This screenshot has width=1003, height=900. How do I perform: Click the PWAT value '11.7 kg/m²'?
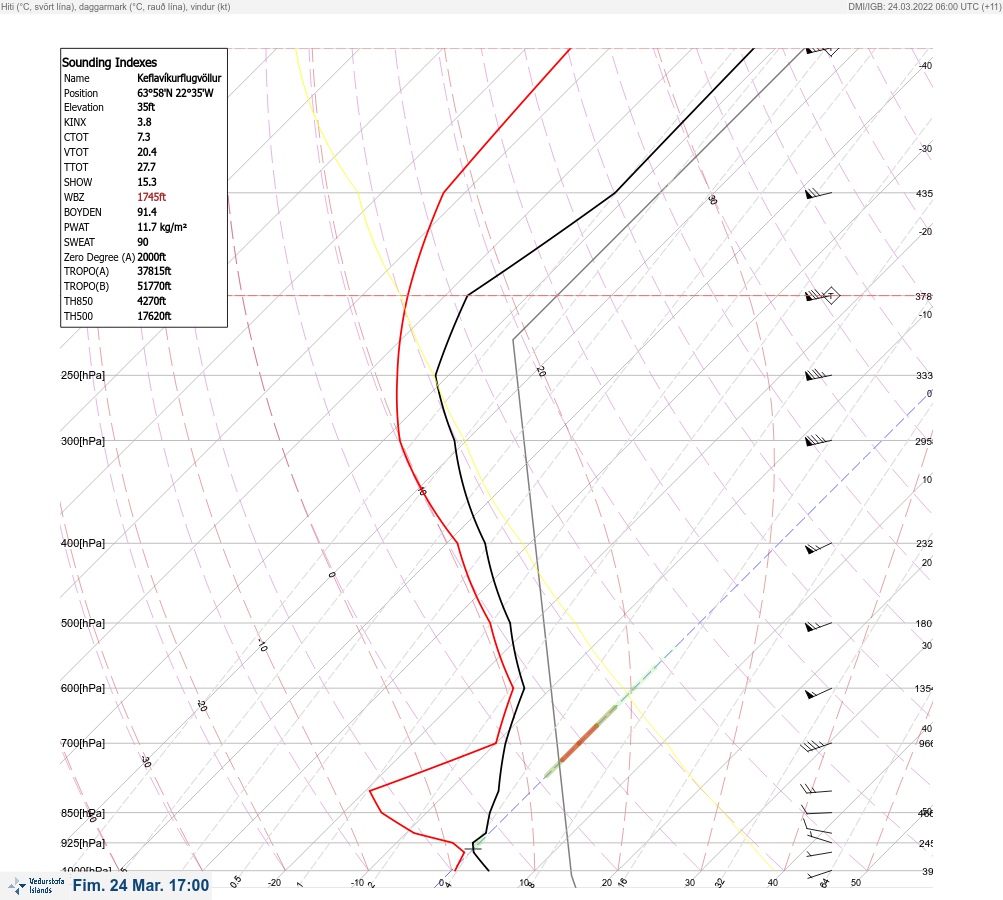coord(162,227)
